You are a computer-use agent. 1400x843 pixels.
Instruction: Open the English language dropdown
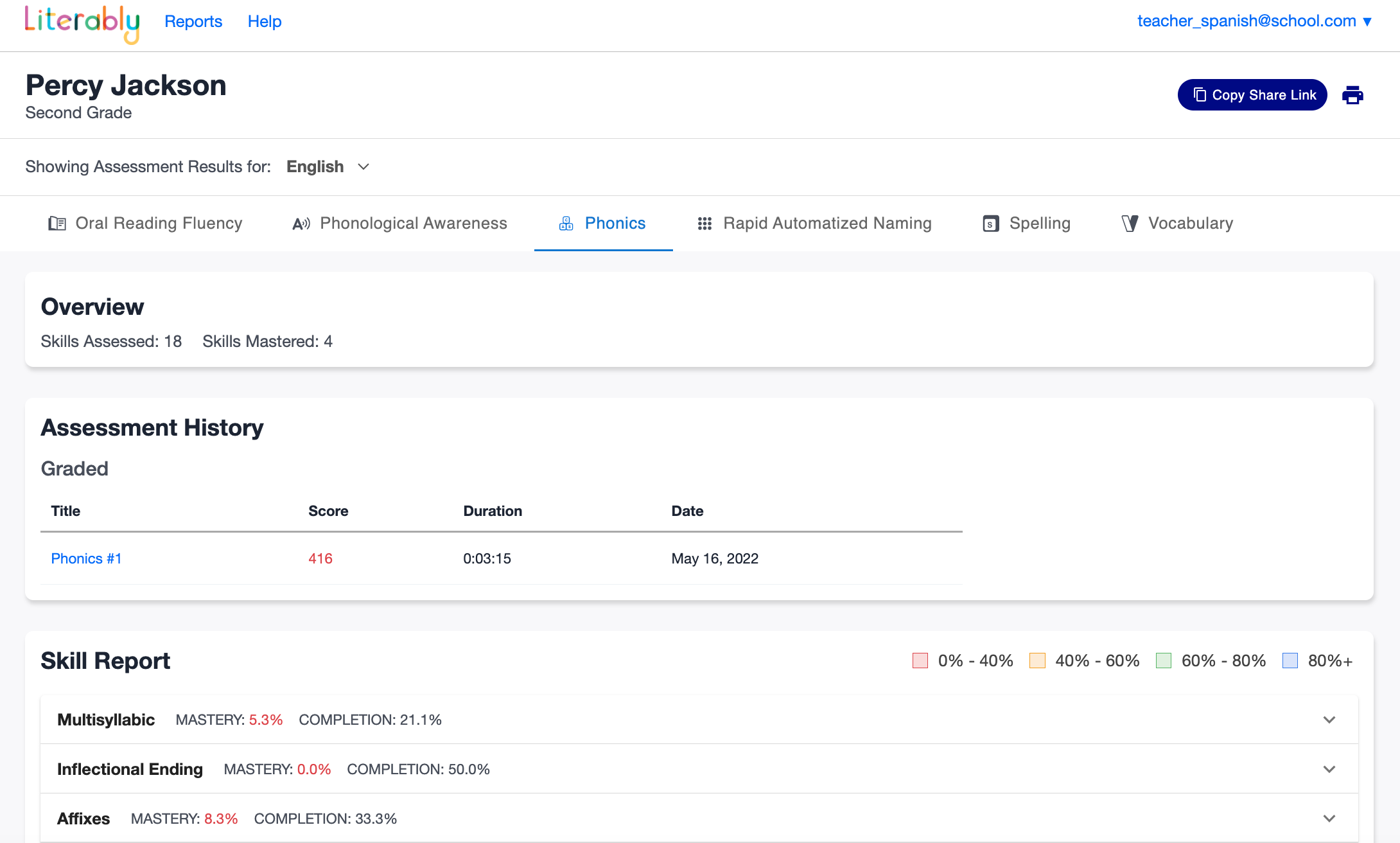click(328, 167)
